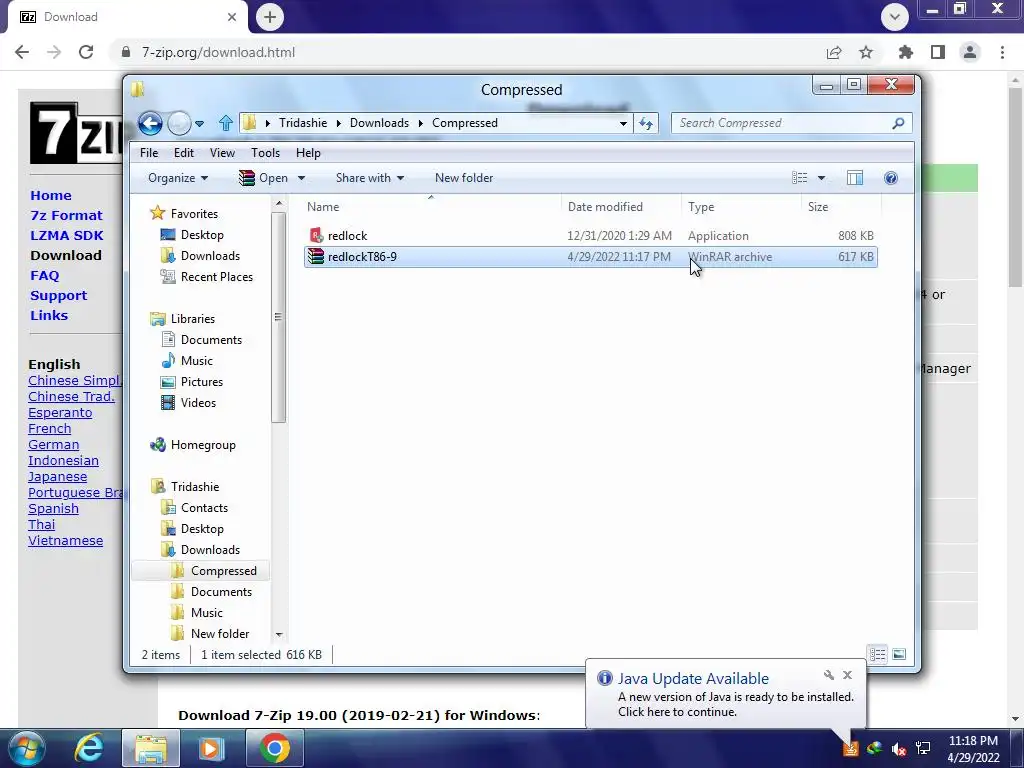Open New folder in navigation tree
Image resolution: width=1024 pixels, height=768 pixels.
210,633
